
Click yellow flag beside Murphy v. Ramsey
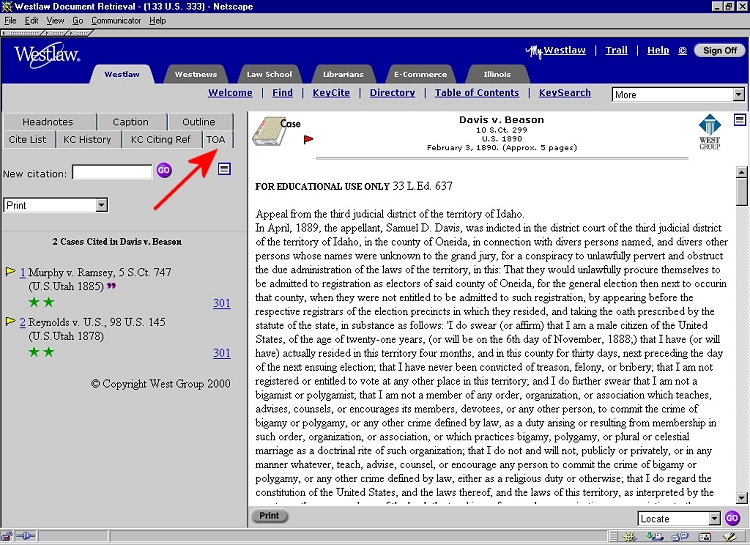coord(10,271)
